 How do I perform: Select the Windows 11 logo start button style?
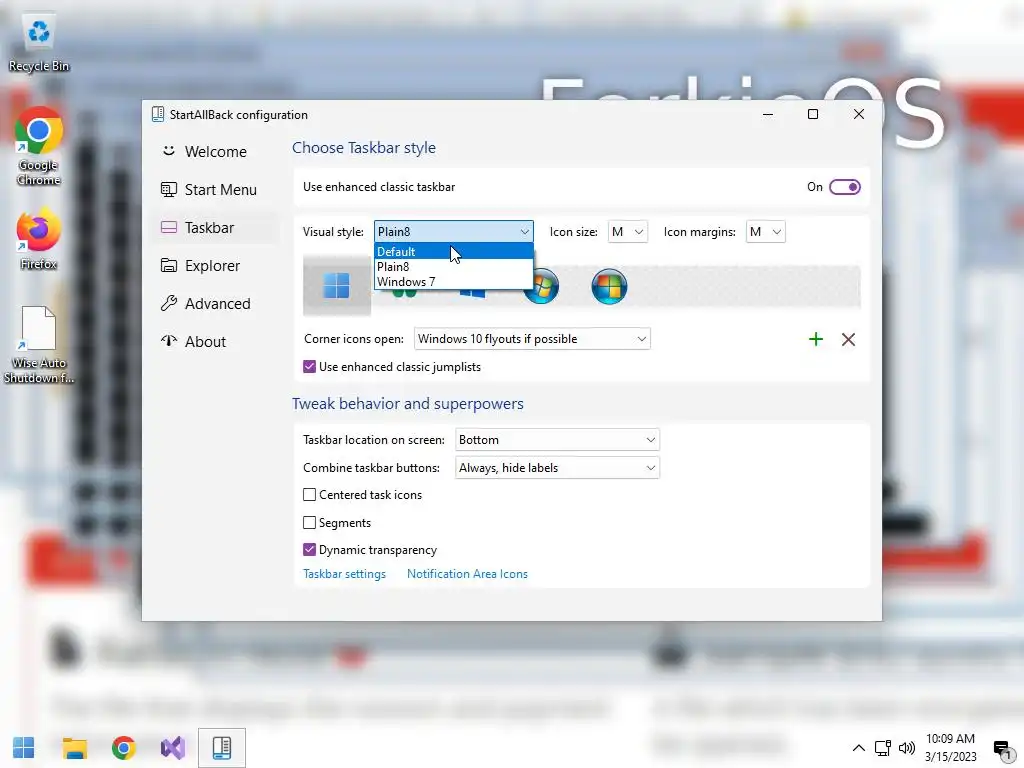(x=336, y=285)
